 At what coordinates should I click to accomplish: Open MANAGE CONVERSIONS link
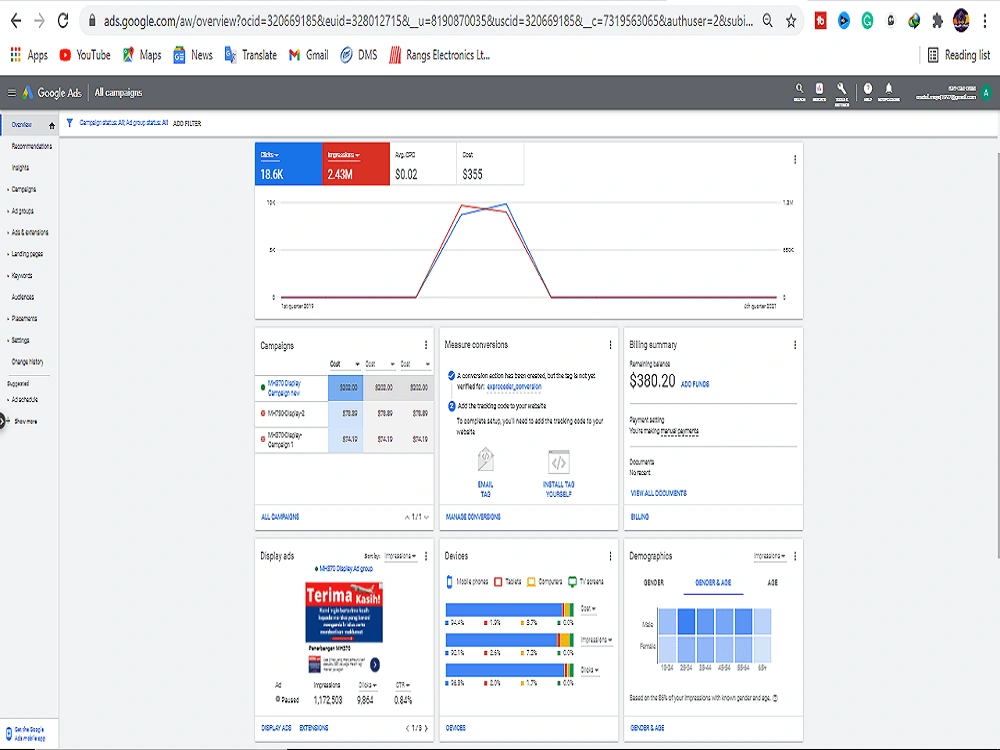[x=473, y=517]
